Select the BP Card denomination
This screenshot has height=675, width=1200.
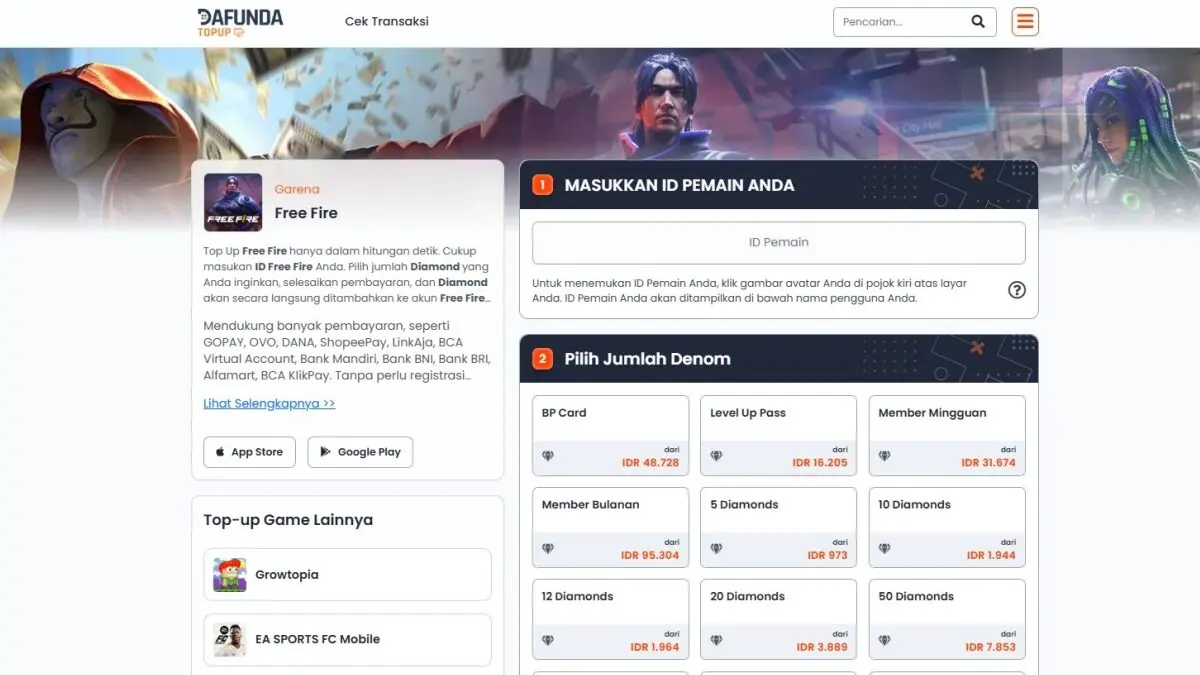pyautogui.click(x=610, y=435)
